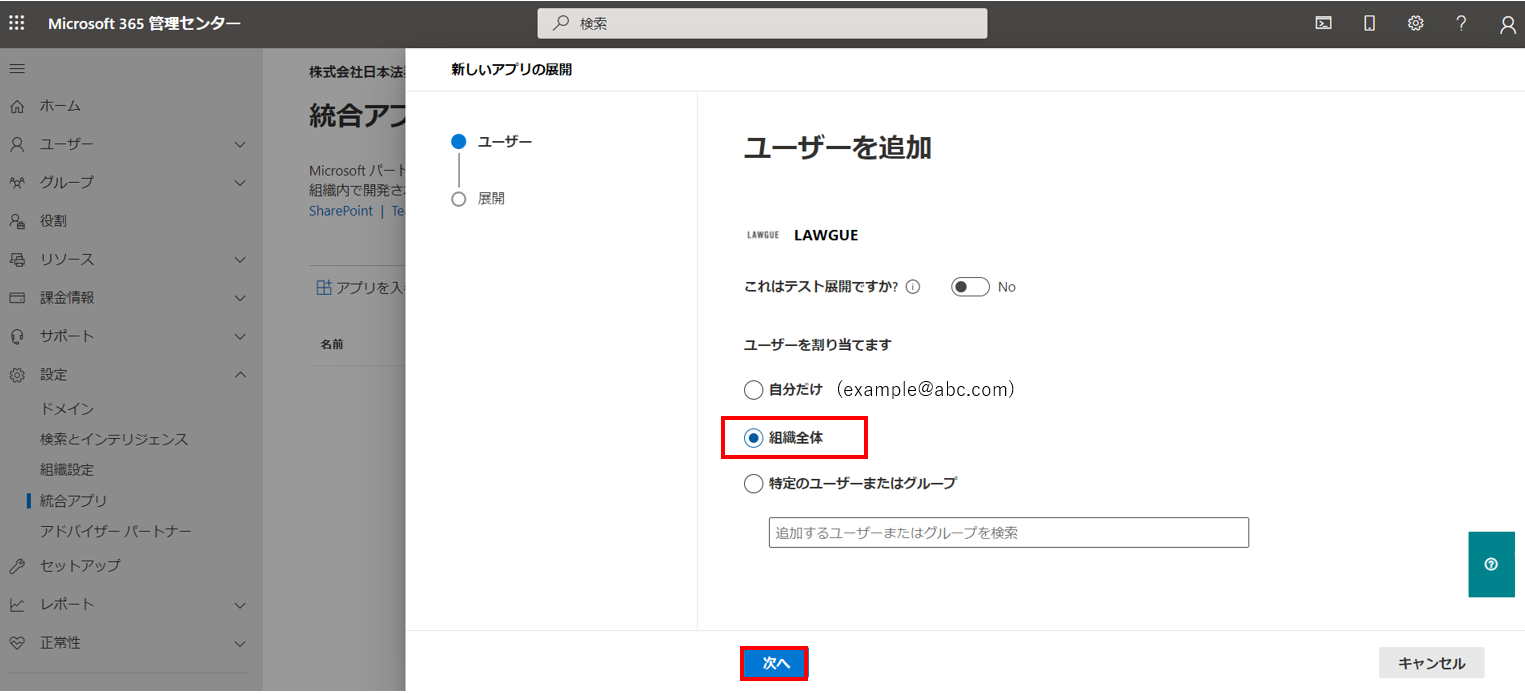Toggle the test deployment switch
This screenshot has width=1525, height=694.
click(x=969, y=287)
